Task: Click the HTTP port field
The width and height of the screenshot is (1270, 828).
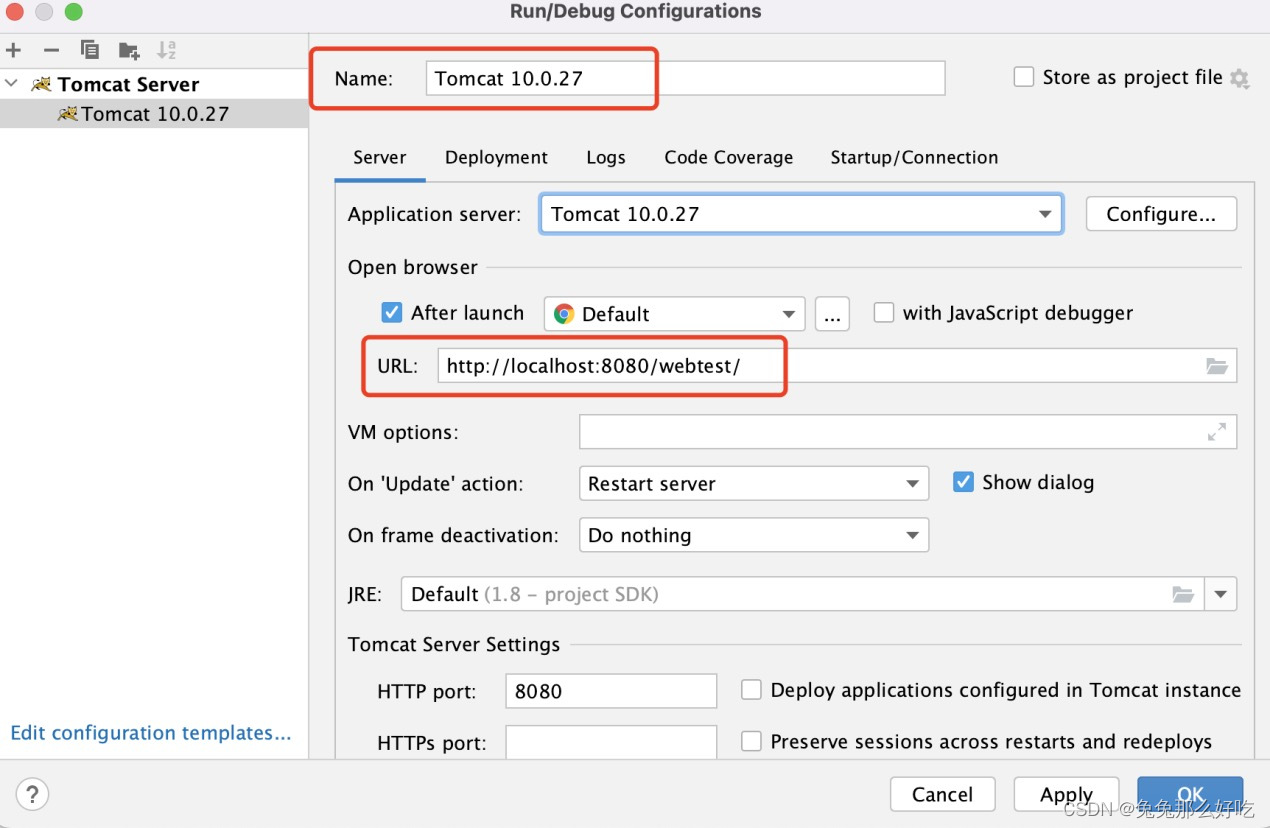Action: pos(611,691)
